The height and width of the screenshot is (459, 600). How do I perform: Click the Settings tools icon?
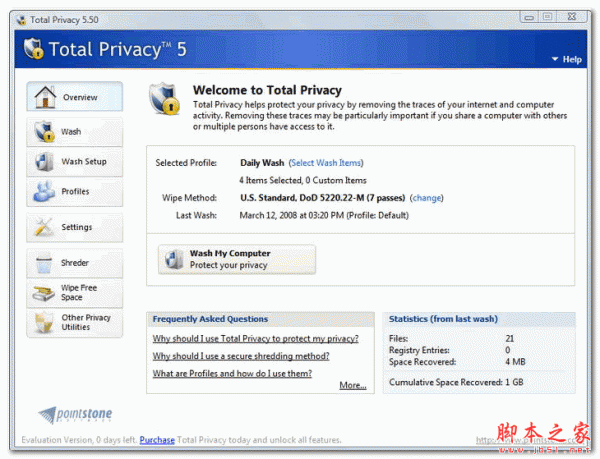click(43, 227)
